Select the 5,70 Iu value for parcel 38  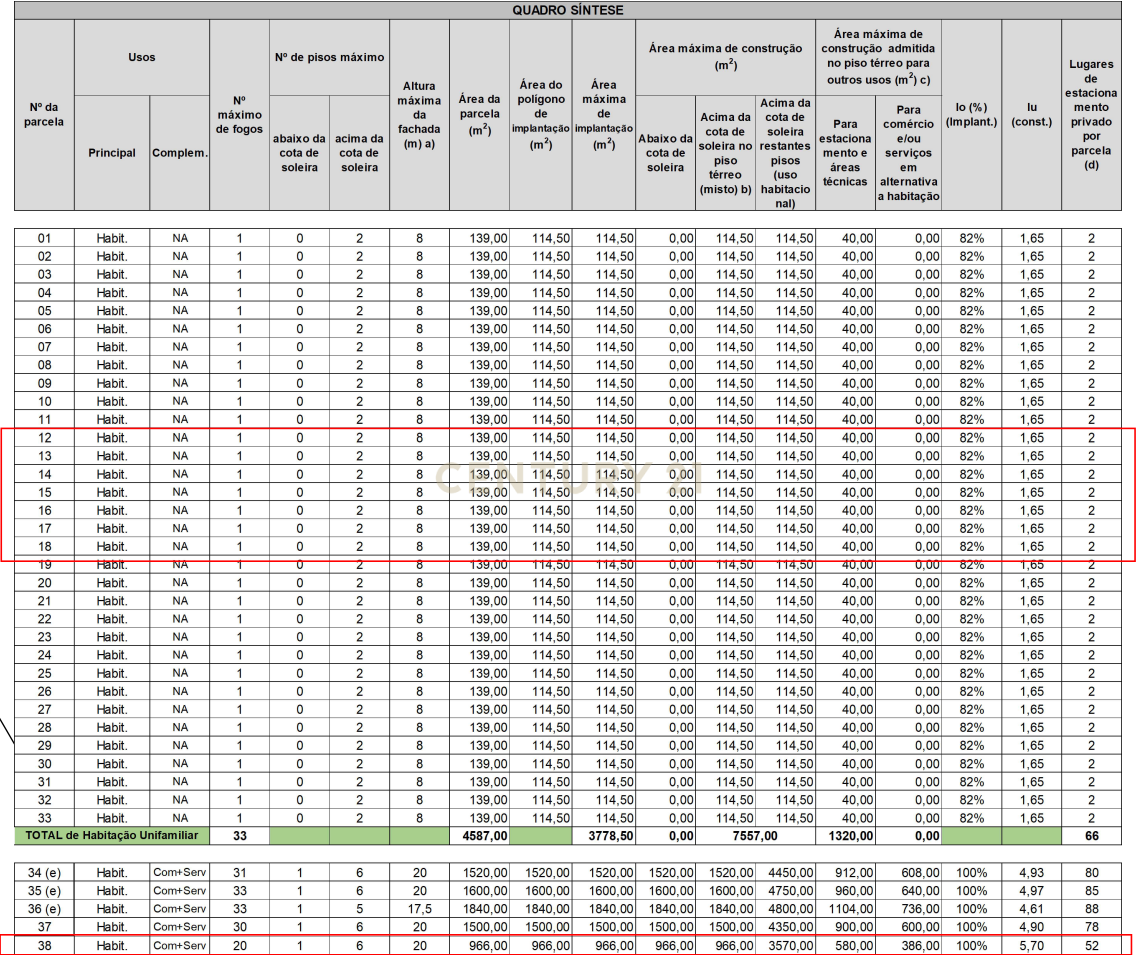1031,945
